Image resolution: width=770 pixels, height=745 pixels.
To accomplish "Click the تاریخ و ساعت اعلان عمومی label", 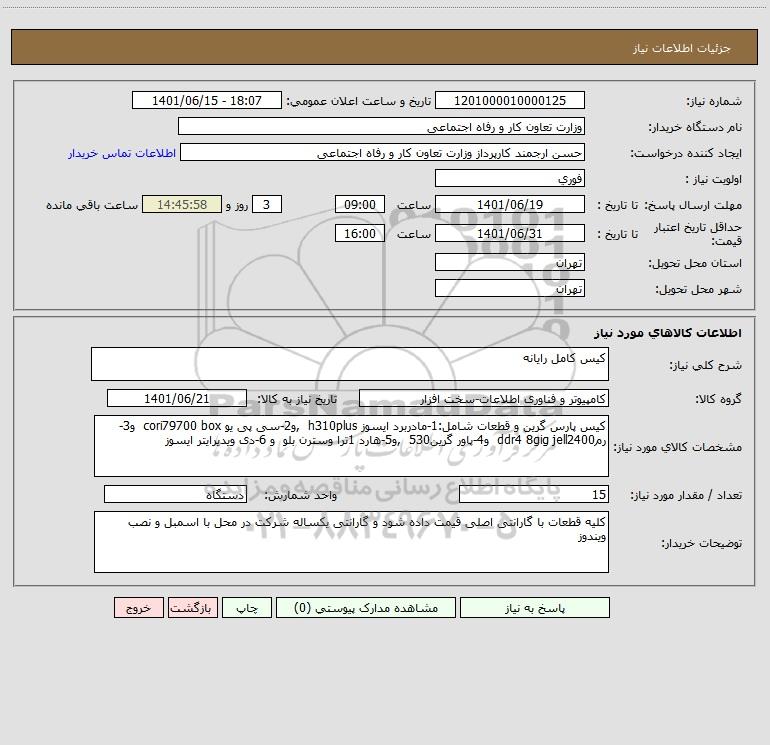I will click(359, 101).
